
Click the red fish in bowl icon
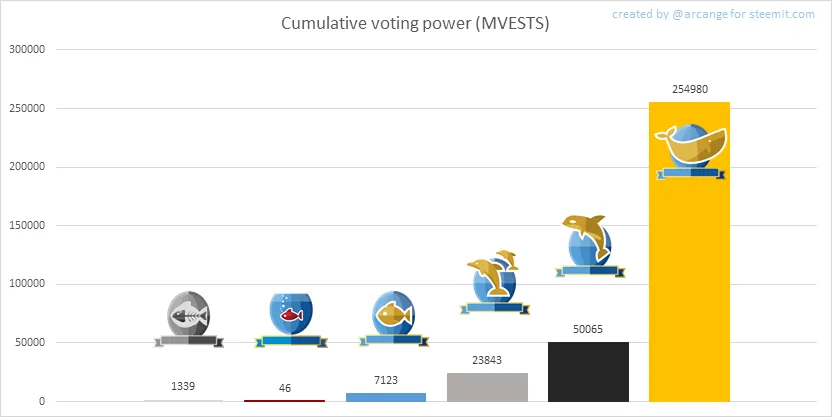click(291, 319)
